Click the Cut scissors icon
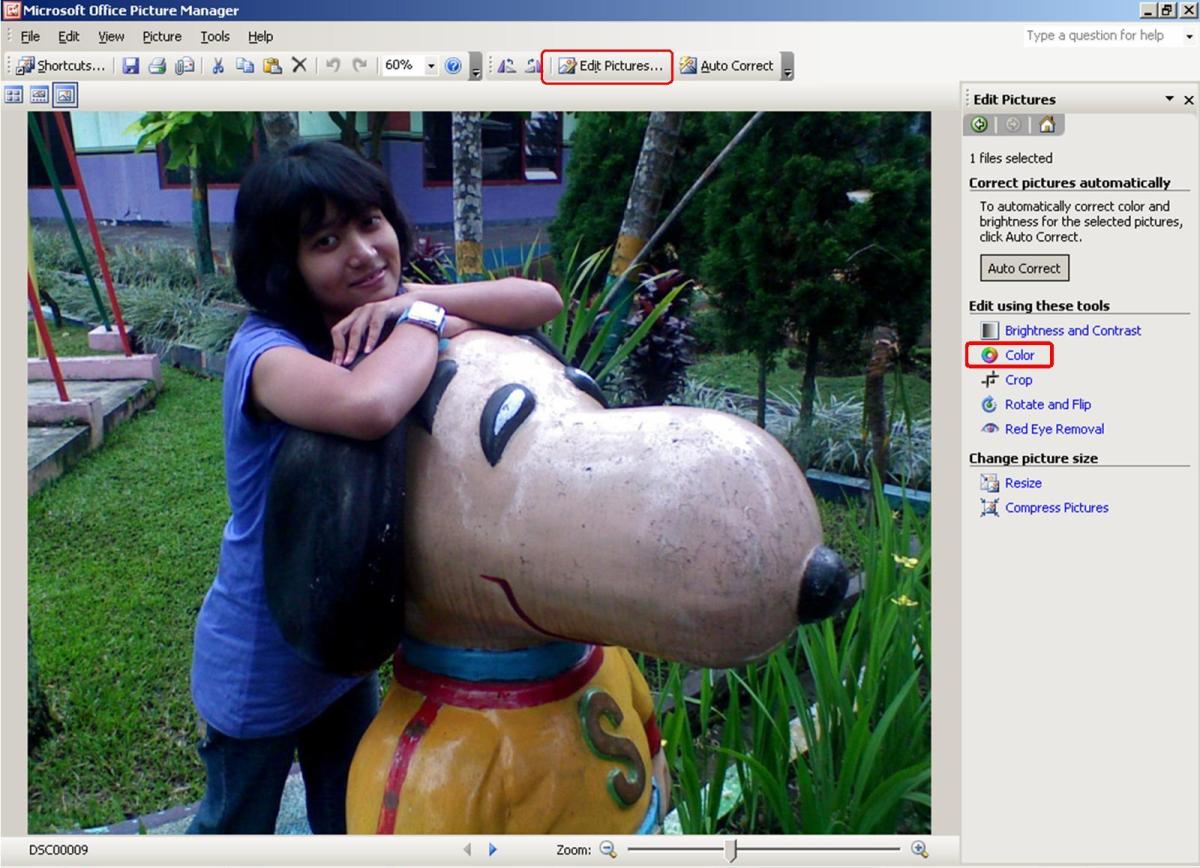1200x868 pixels. 217,66
